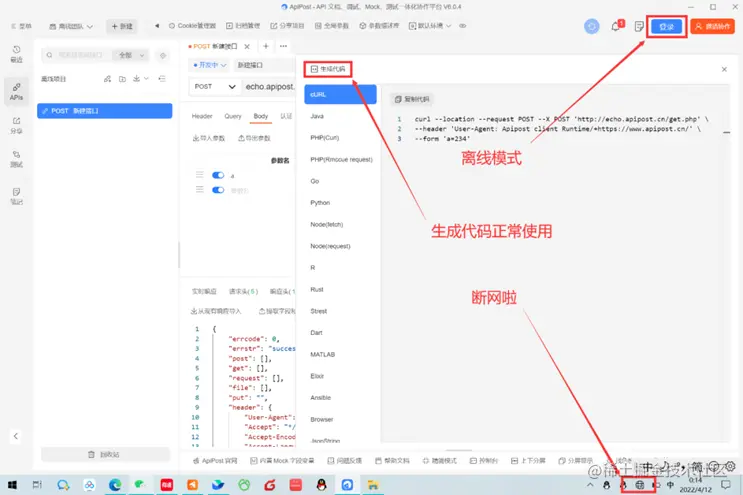Open the 全部 filter dropdown
This screenshot has width=743, height=495.
tap(130, 55)
